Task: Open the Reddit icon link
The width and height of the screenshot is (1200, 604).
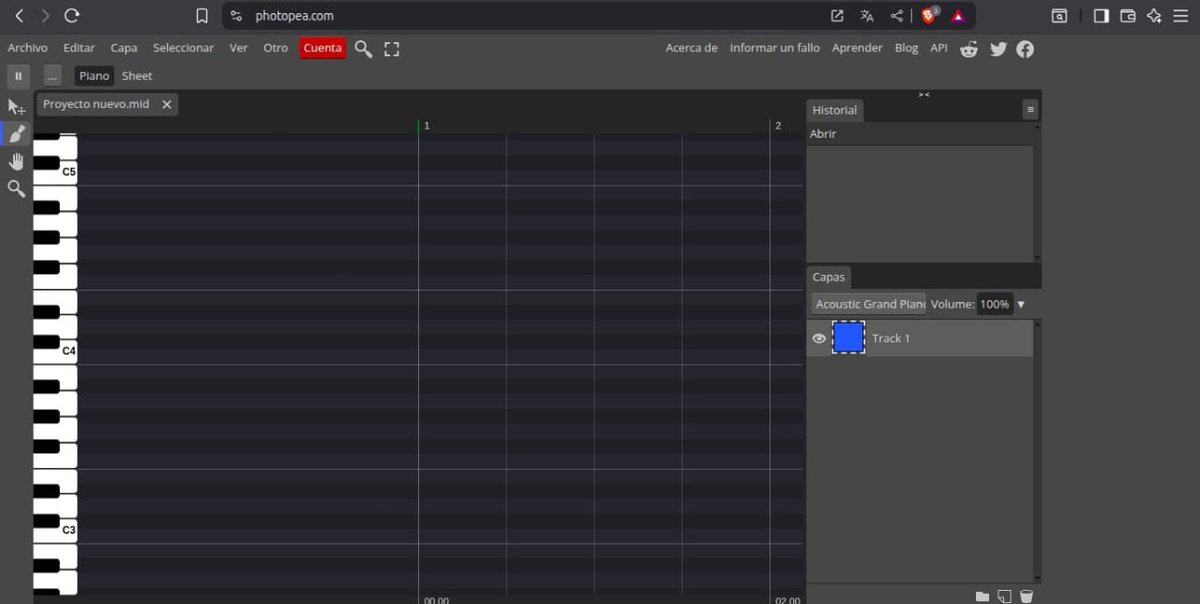Action: tap(969, 49)
